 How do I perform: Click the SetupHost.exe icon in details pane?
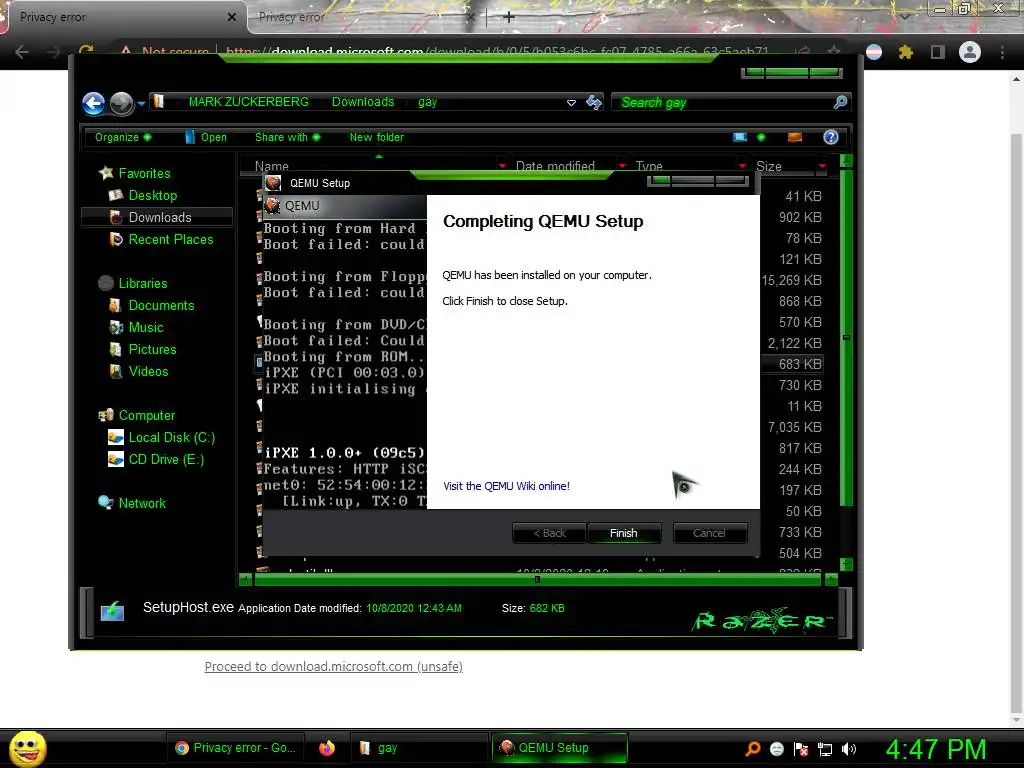coord(112,611)
